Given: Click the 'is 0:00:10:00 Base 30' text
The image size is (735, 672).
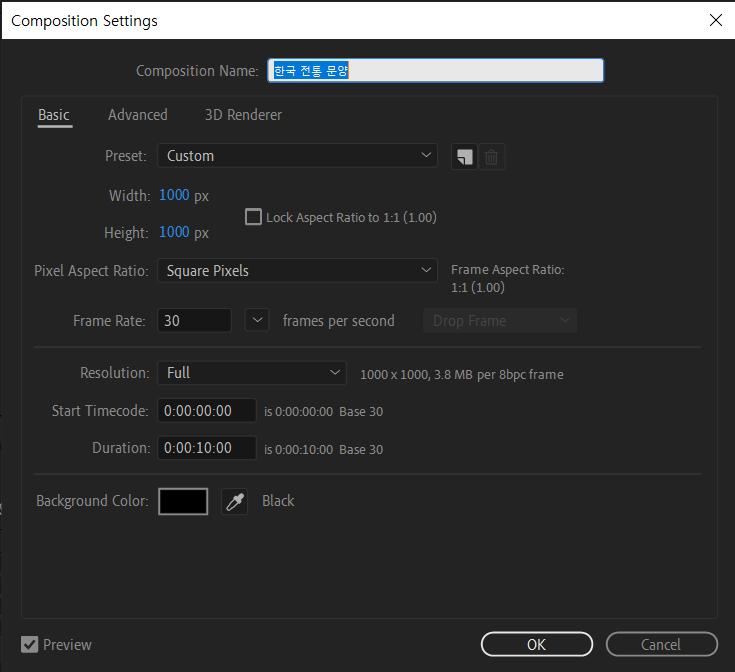Looking at the screenshot, I should pyautogui.click(x=323, y=449).
